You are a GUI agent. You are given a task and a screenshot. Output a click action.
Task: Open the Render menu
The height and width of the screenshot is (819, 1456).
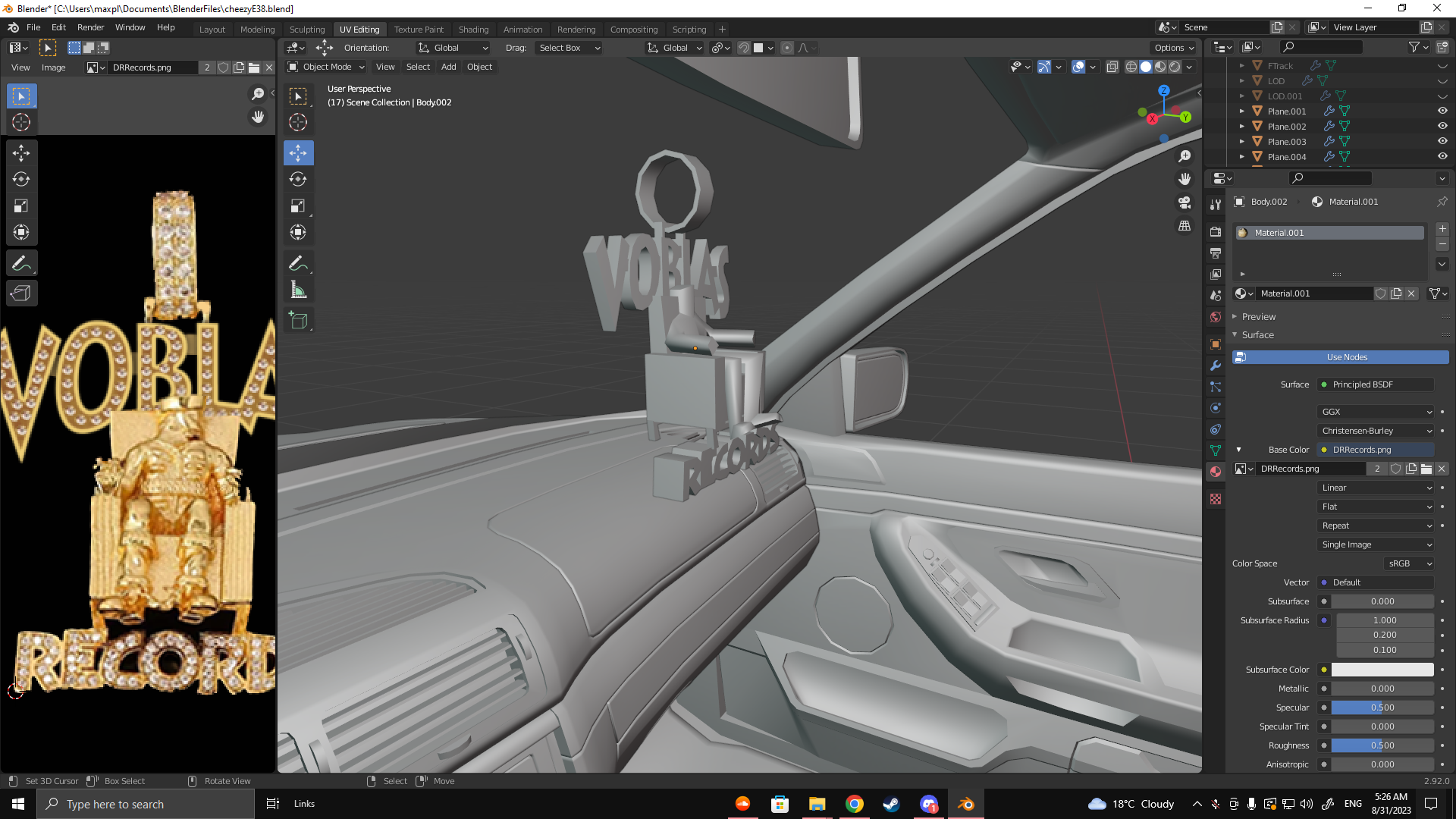click(x=90, y=27)
